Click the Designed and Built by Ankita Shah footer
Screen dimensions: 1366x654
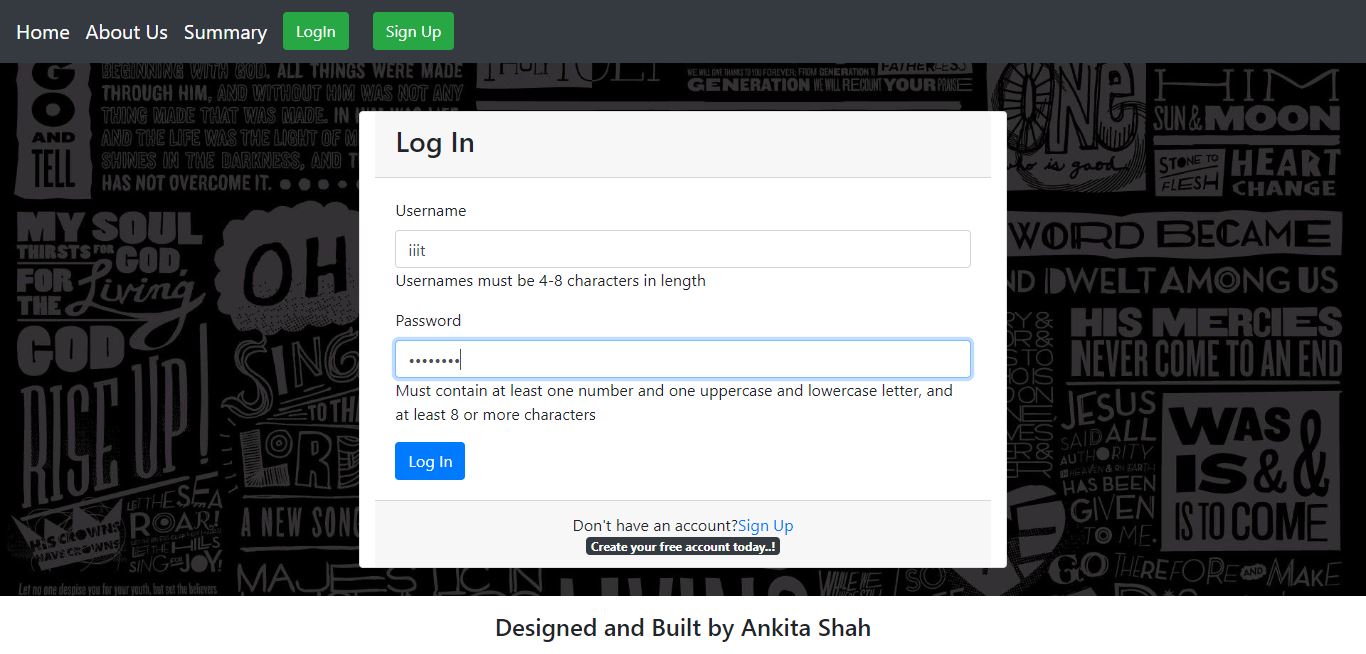coord(683,627)
